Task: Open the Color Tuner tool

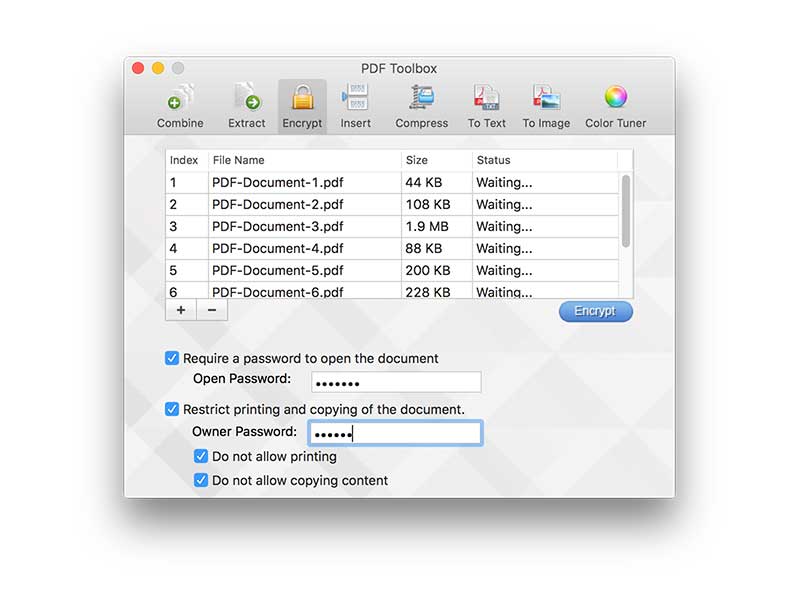Action: [615, 106]
